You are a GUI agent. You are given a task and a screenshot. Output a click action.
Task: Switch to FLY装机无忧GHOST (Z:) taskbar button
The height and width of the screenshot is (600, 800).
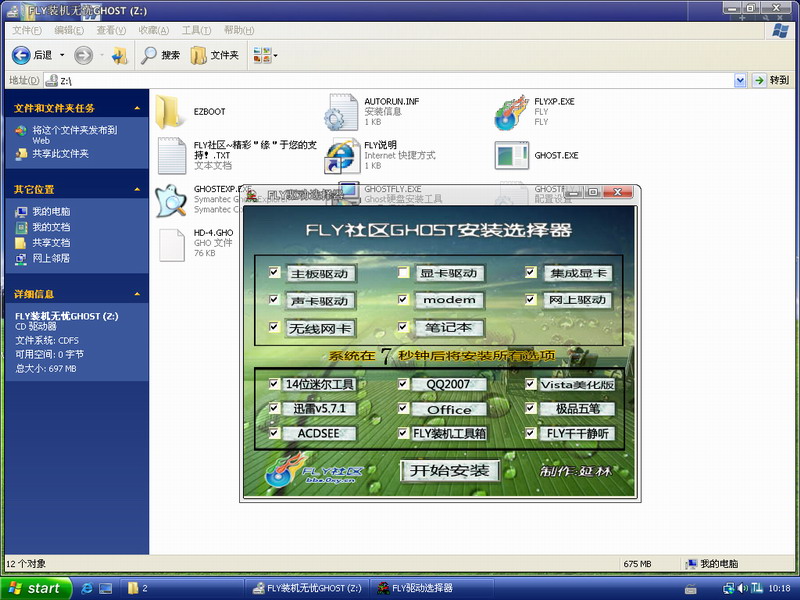pyautogui.click(x=308, y=588)
